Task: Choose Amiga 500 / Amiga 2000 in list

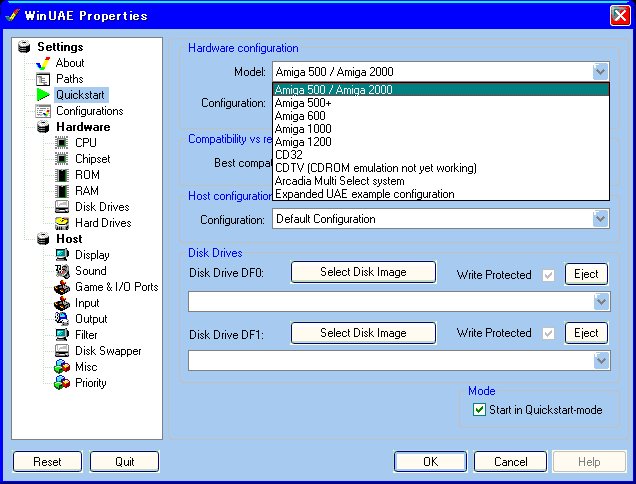Action: point(441,90)
